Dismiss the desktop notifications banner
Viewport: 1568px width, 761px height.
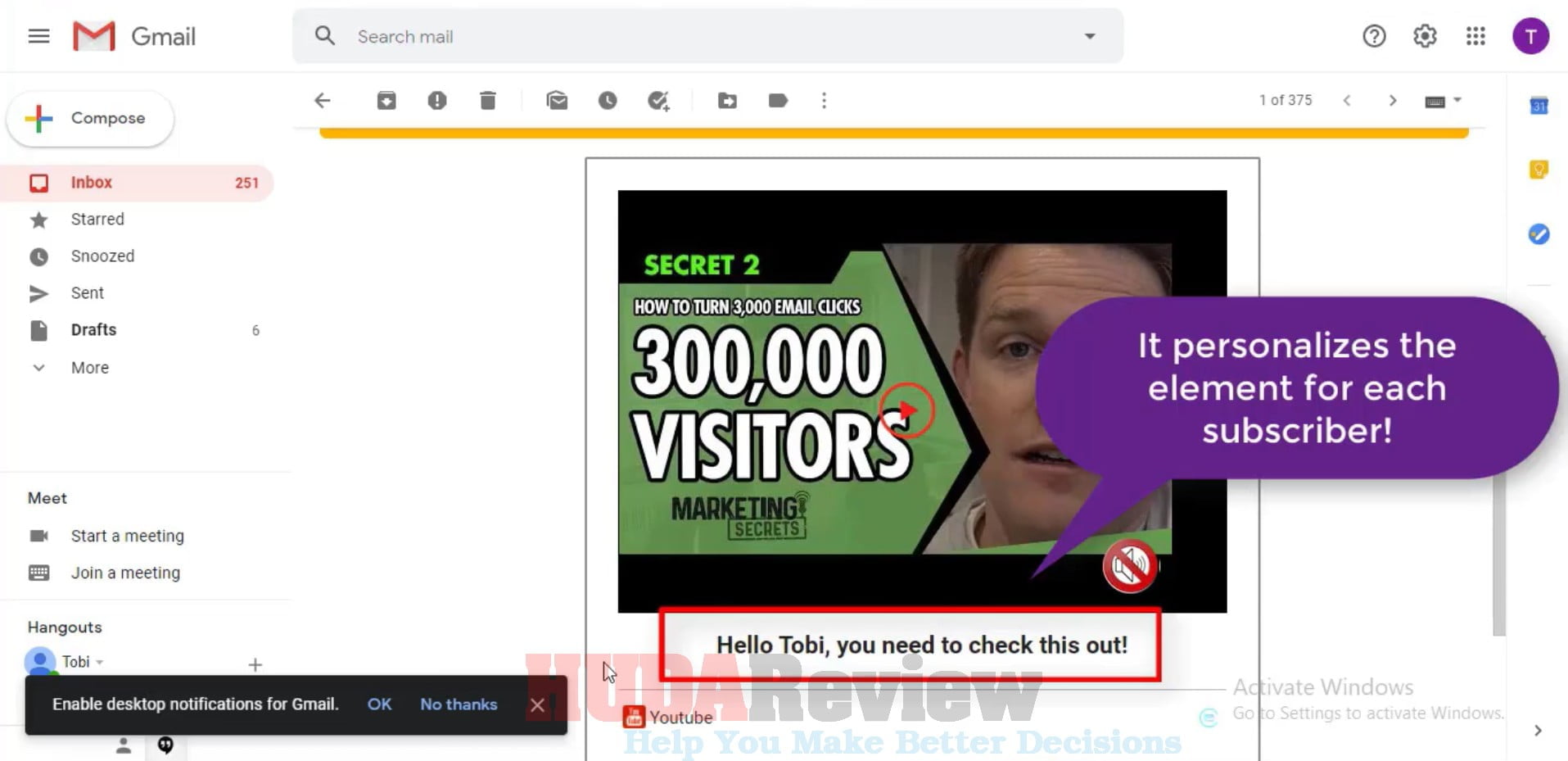tap(537, 705)
